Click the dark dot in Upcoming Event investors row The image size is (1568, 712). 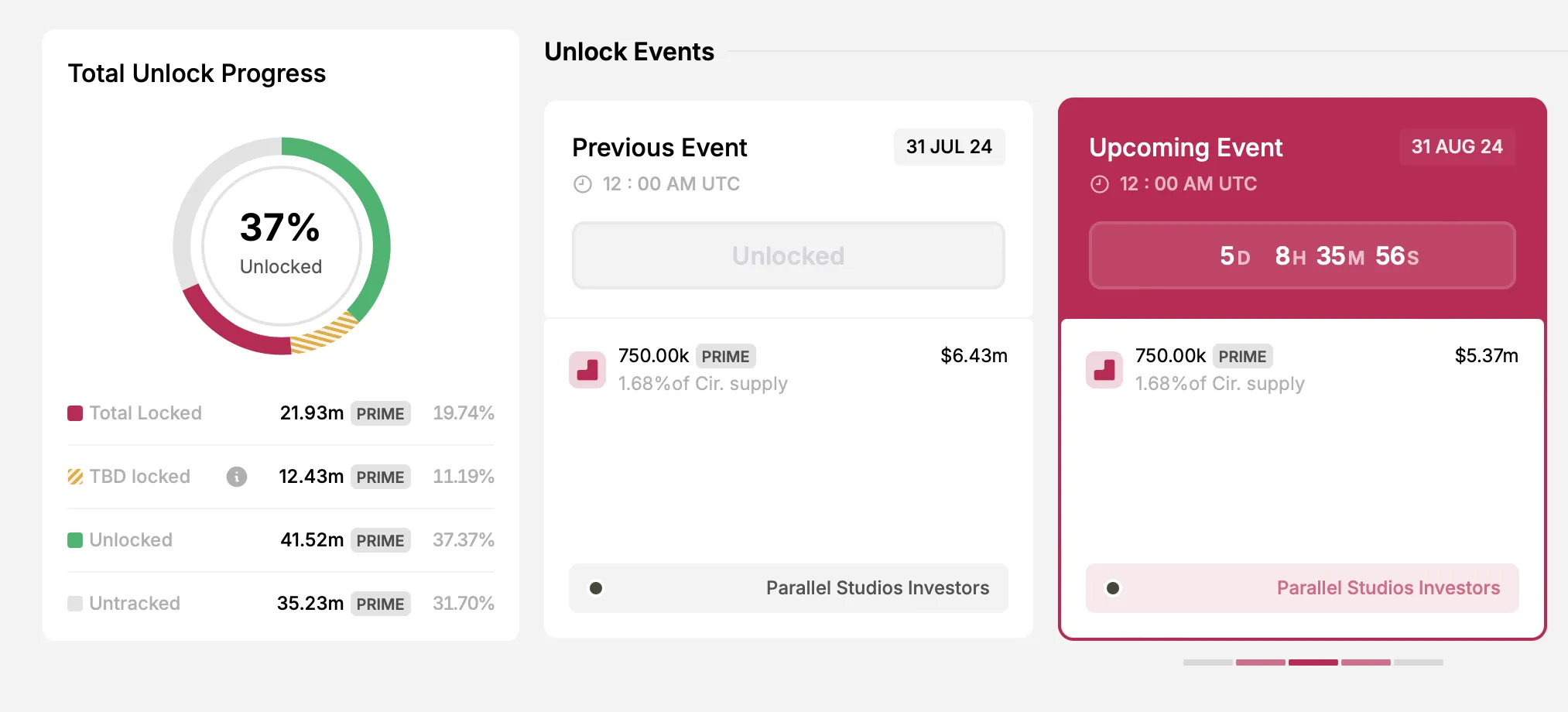[1113, 588]
